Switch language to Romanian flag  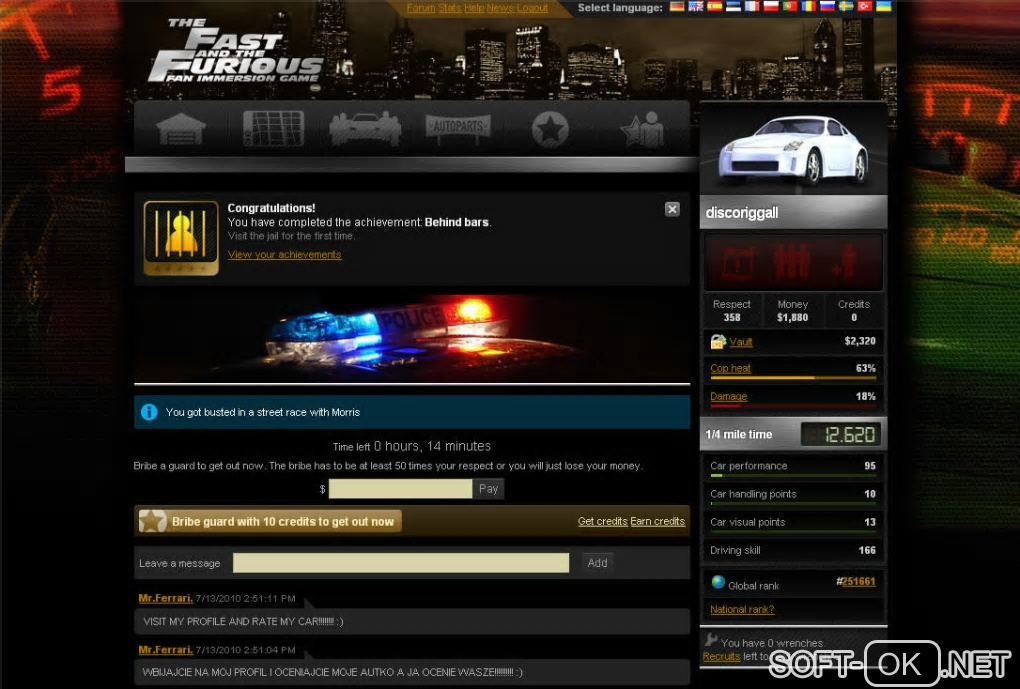(809, 7)
